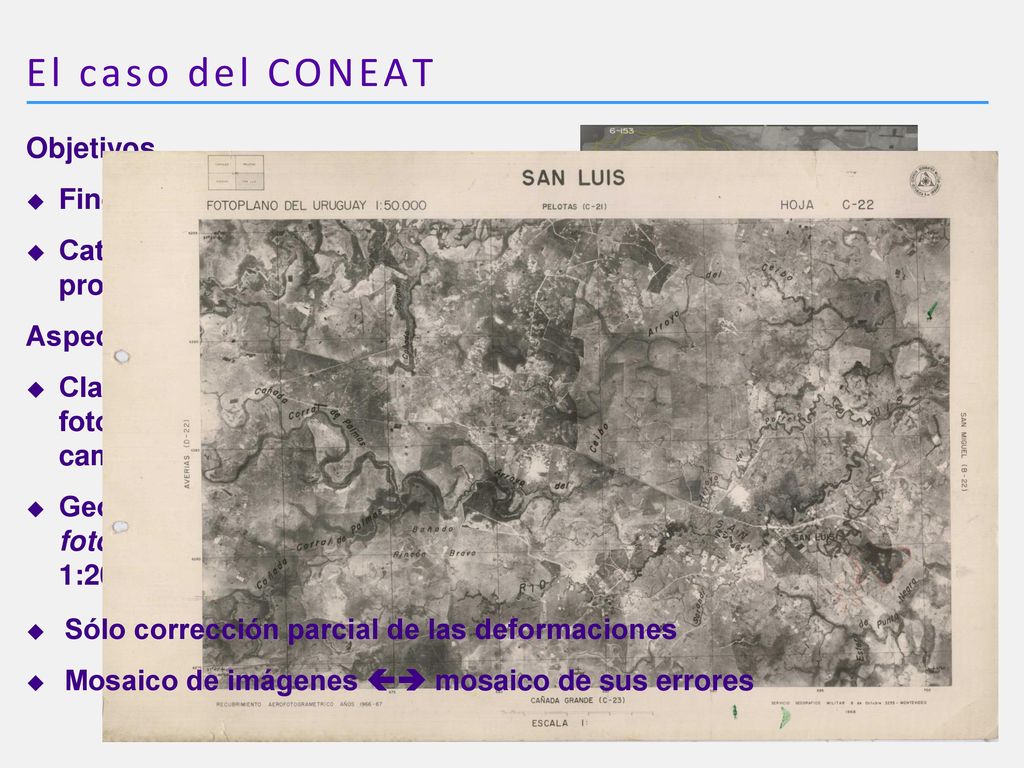Click the diamond bullet beside "Cat"
This screenshot has width=1024, height=768.
(36, 253)
